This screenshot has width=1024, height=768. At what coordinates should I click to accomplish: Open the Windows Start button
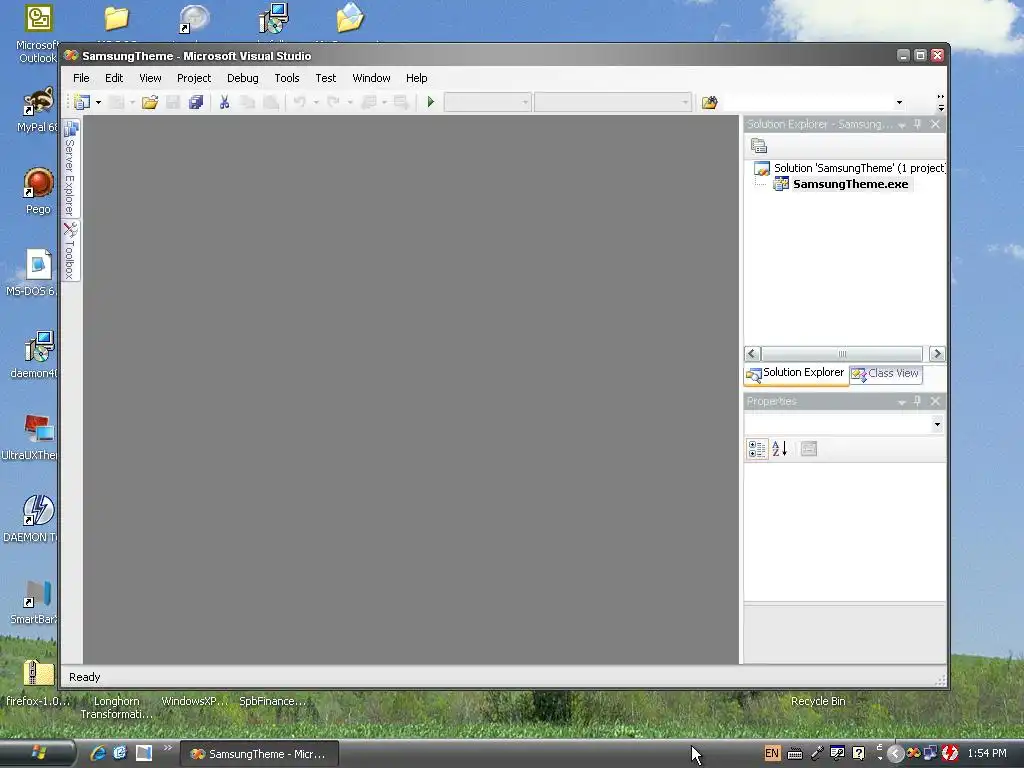pyautogui.click(x=38, y=753)
